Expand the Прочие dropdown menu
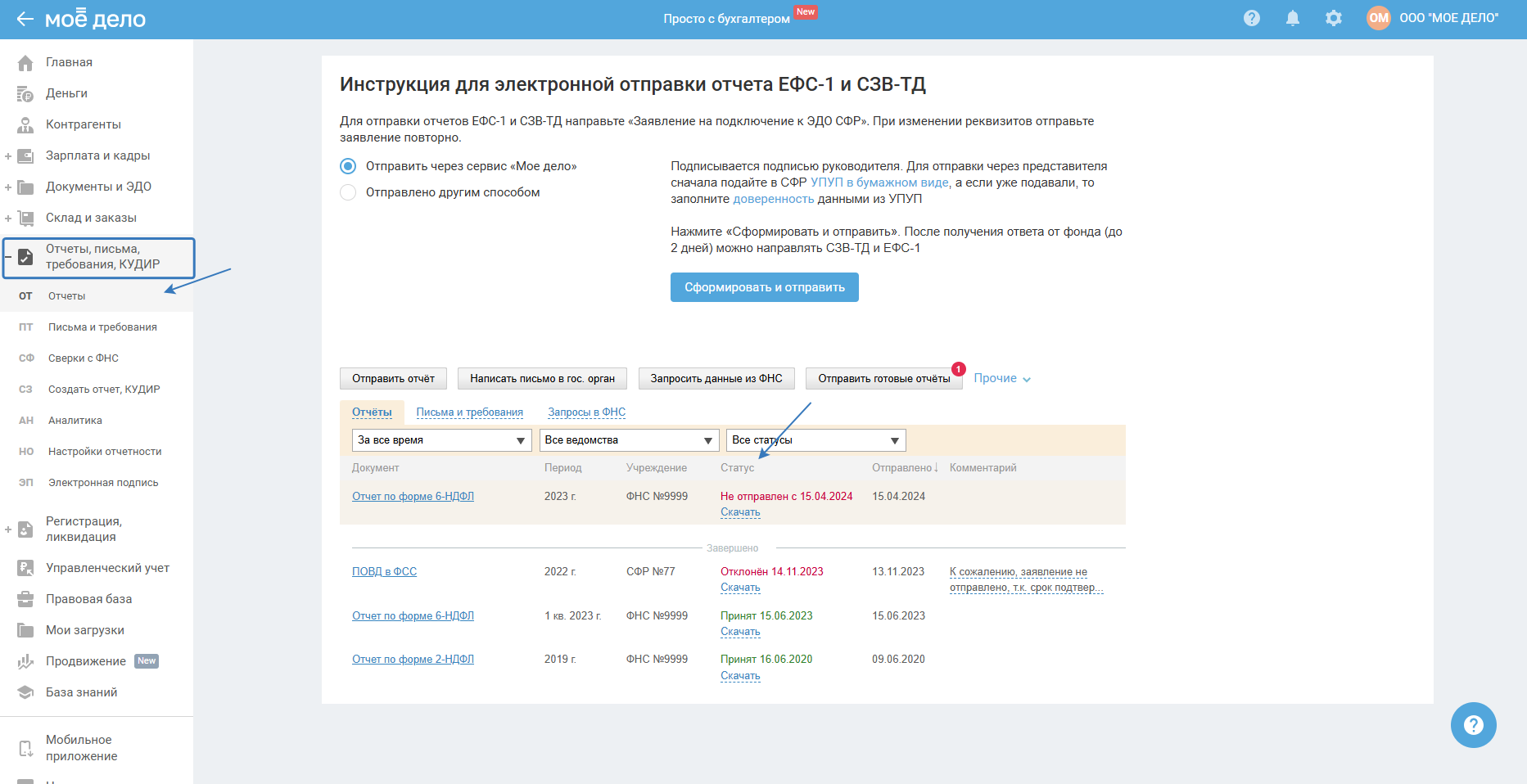This screenshot has width=1527, height=784. click(x=1001, y=378)
